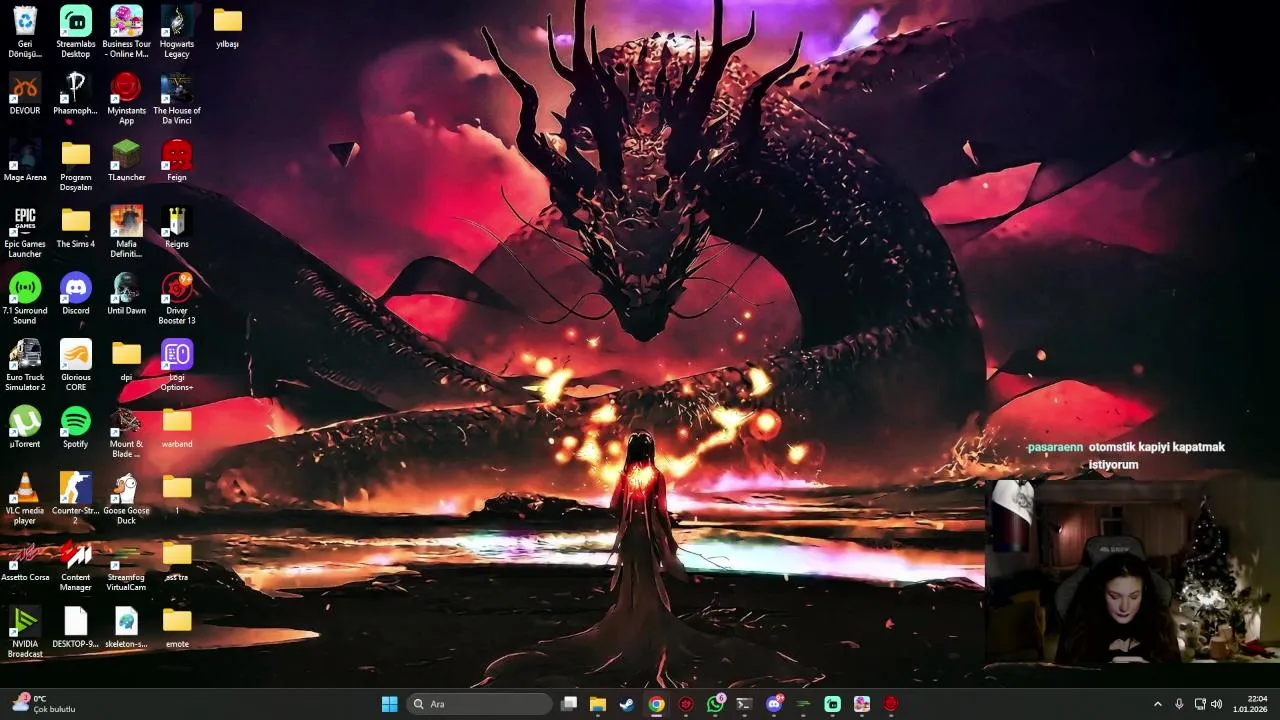Select the Goose Goose Duck icon
This screenshot has height=720, width=1280.
click(126, 499)
